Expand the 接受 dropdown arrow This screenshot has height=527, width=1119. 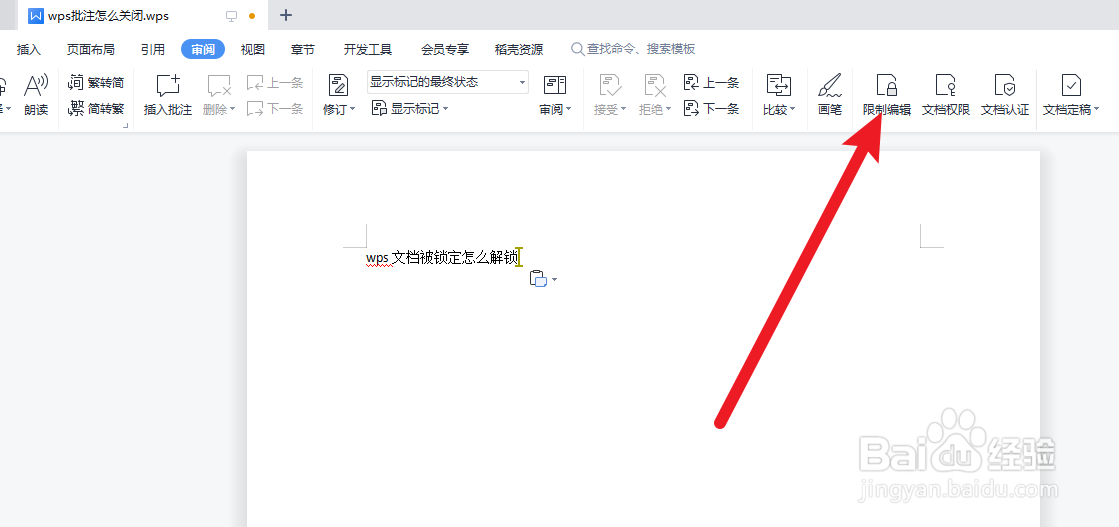pos(623,110)
